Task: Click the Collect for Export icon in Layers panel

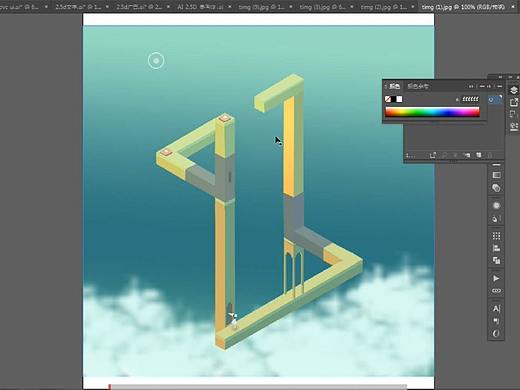Action: (433, 155)
